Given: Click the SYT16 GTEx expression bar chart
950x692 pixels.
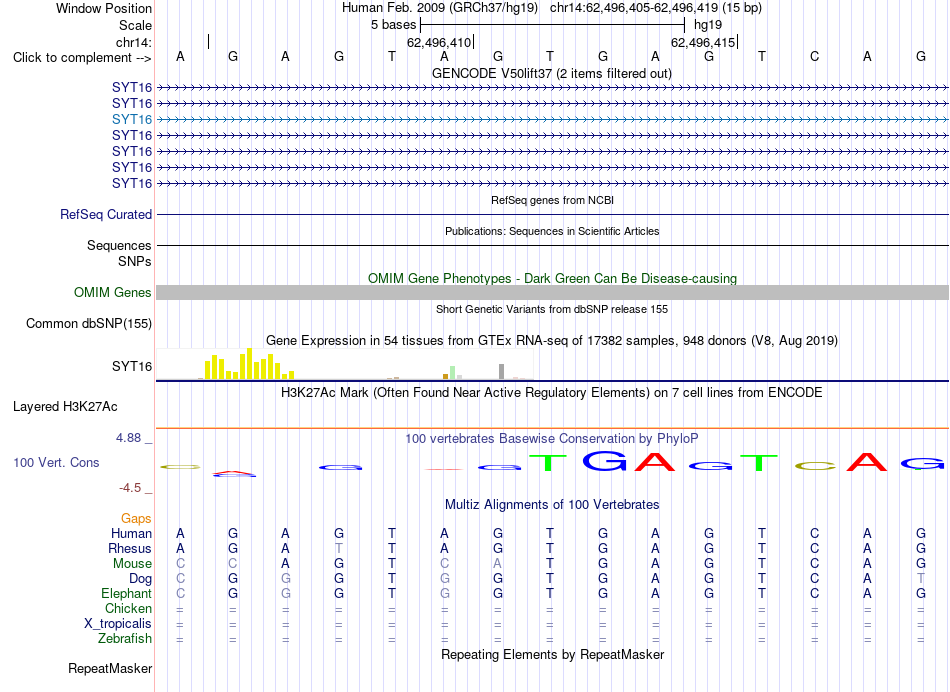Looking at the screenshot, I should point(344,364).
